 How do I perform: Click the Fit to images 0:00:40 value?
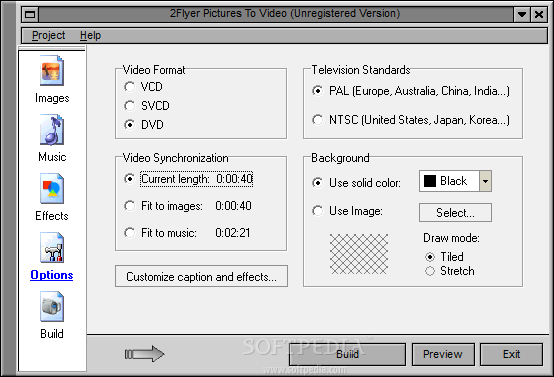tap(234, 206)
